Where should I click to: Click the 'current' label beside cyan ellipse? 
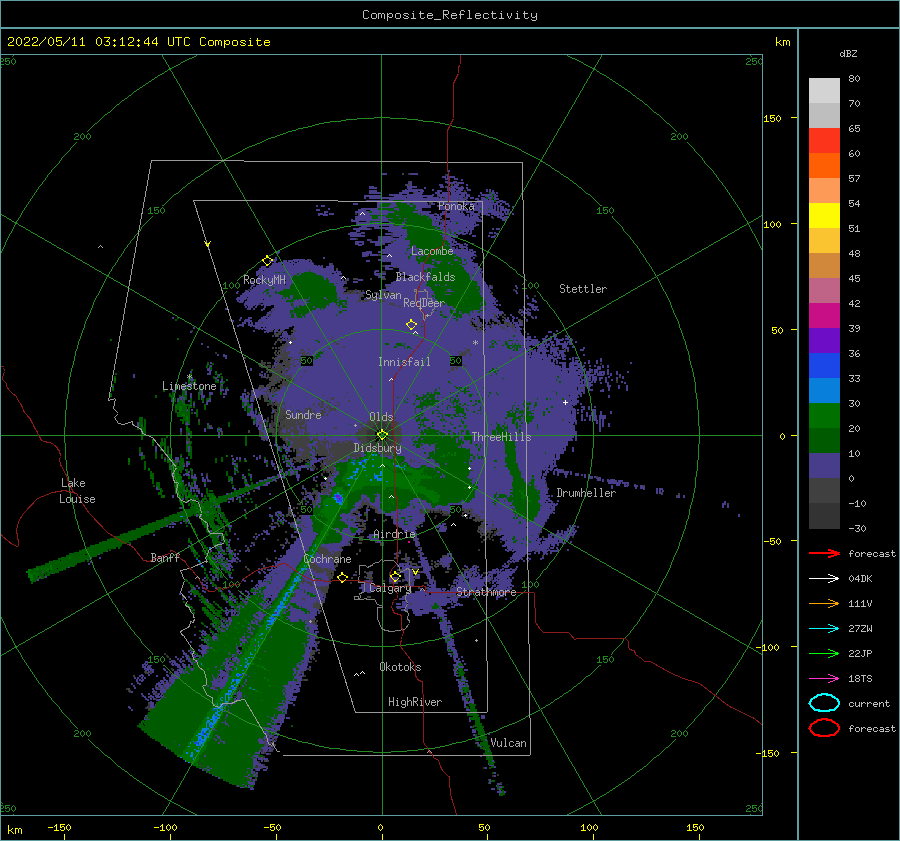[x=869, y=703]
